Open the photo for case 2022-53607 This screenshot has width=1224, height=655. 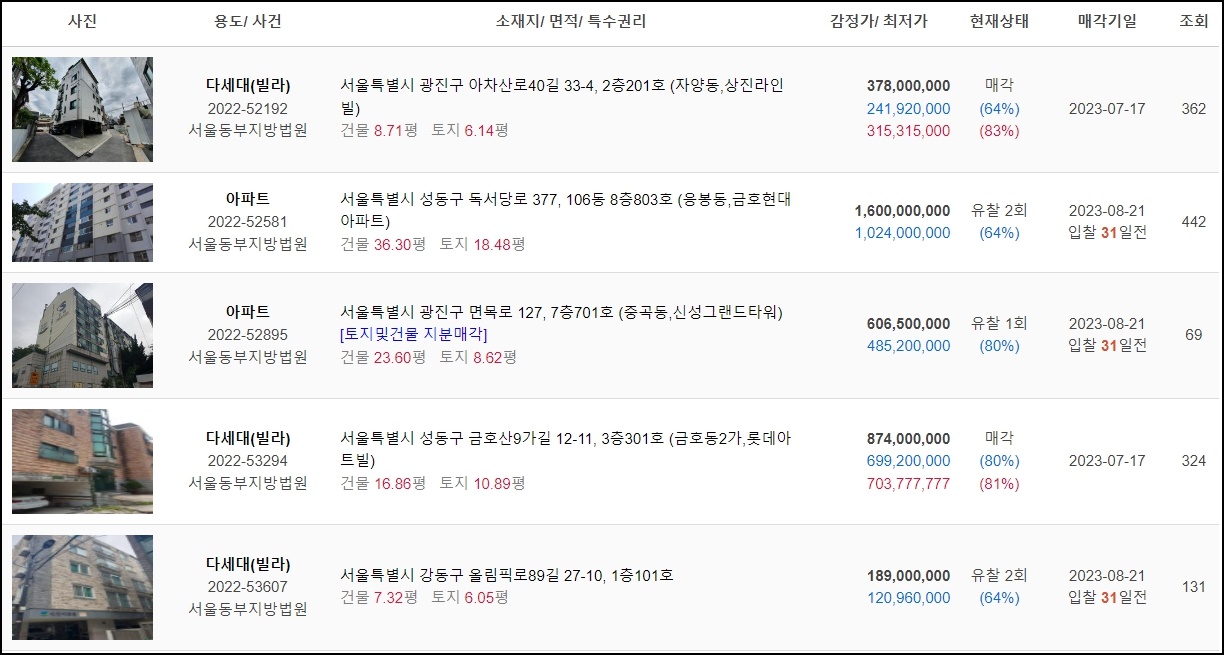[83, 587]
